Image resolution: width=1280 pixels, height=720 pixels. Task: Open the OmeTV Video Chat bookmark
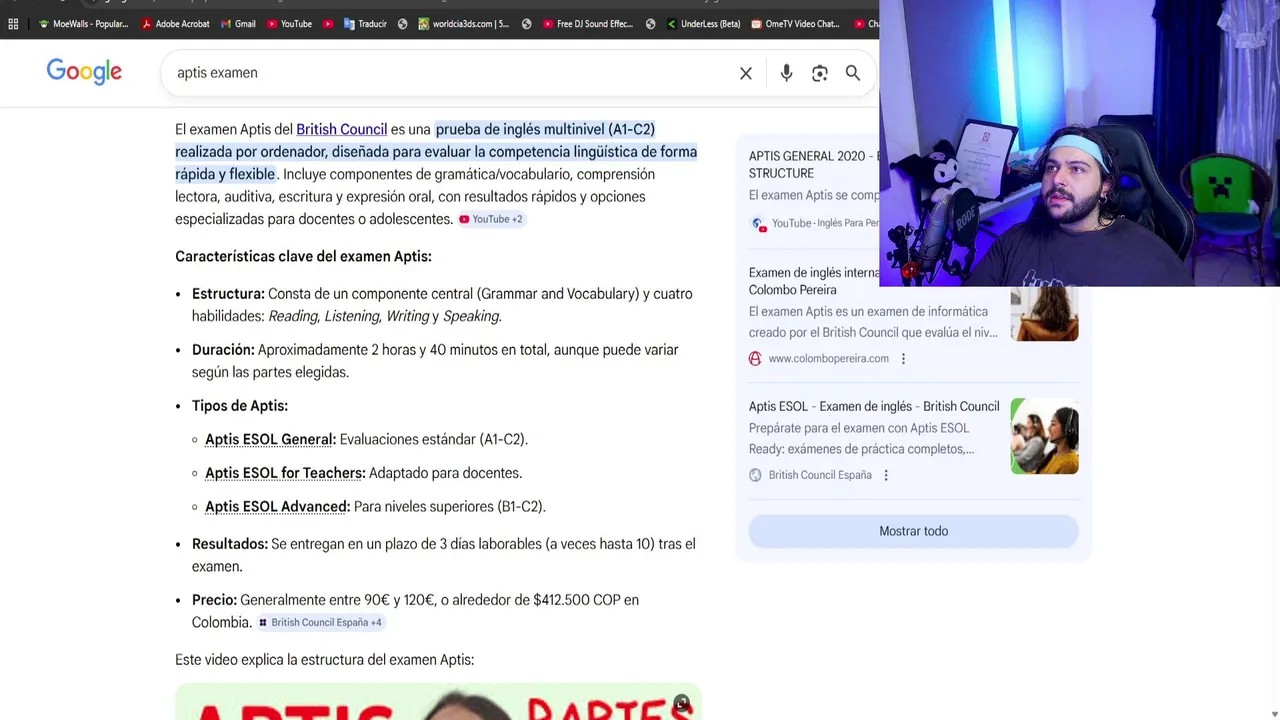tap(796, 24)
